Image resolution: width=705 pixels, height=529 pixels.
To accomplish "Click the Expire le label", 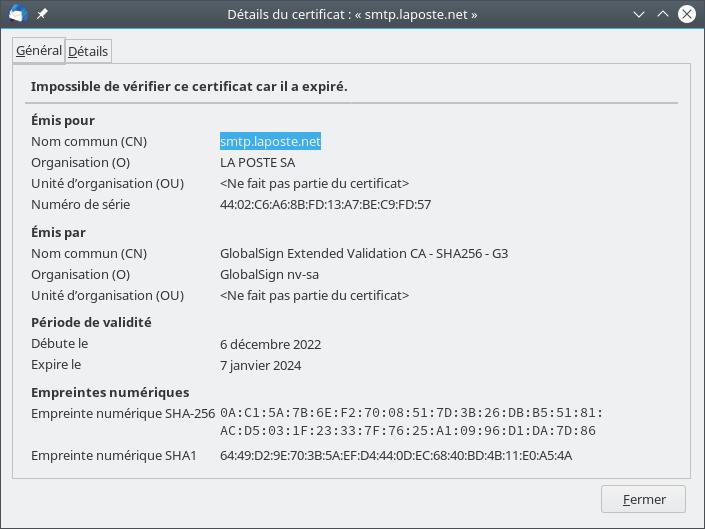I will (x=56, y=365).
